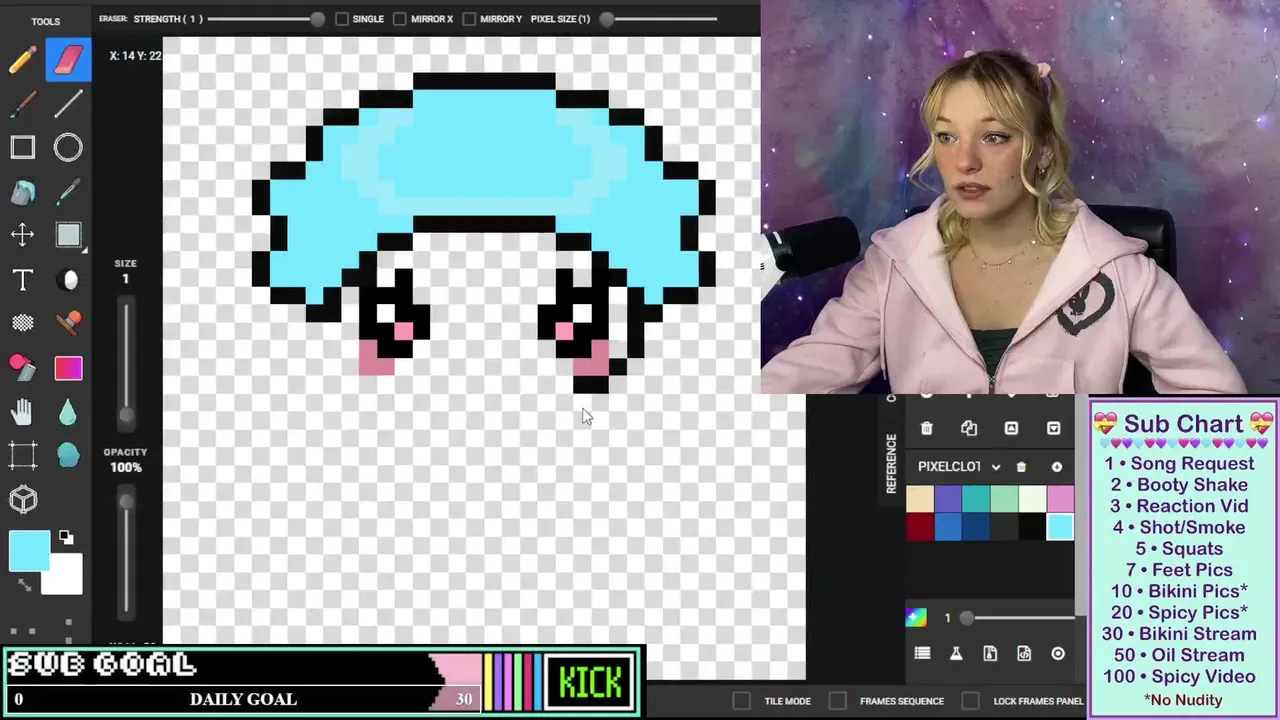Move layer up arrow icon

tap(1011, 428)
